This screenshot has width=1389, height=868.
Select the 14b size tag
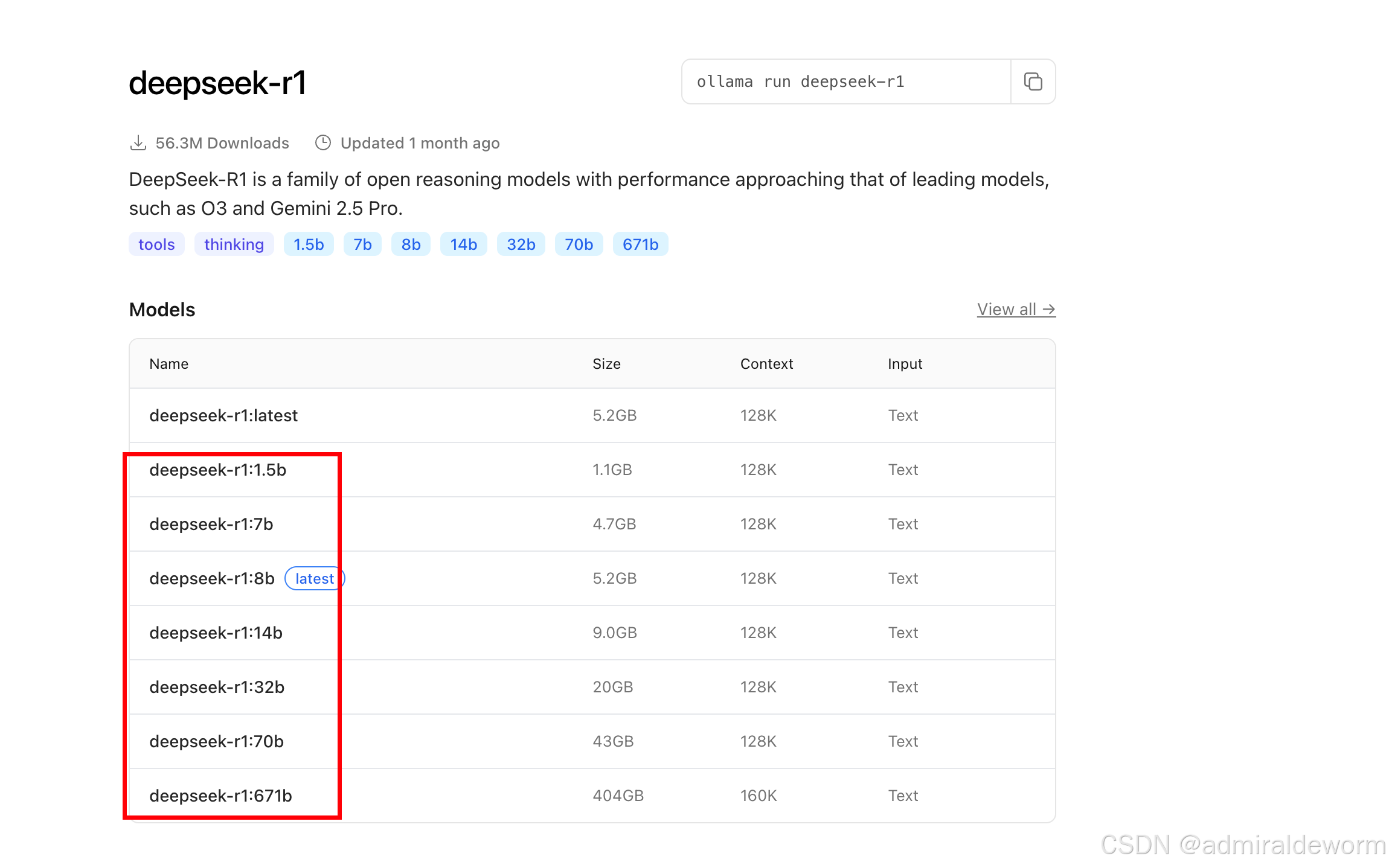(x=463, y=244)
